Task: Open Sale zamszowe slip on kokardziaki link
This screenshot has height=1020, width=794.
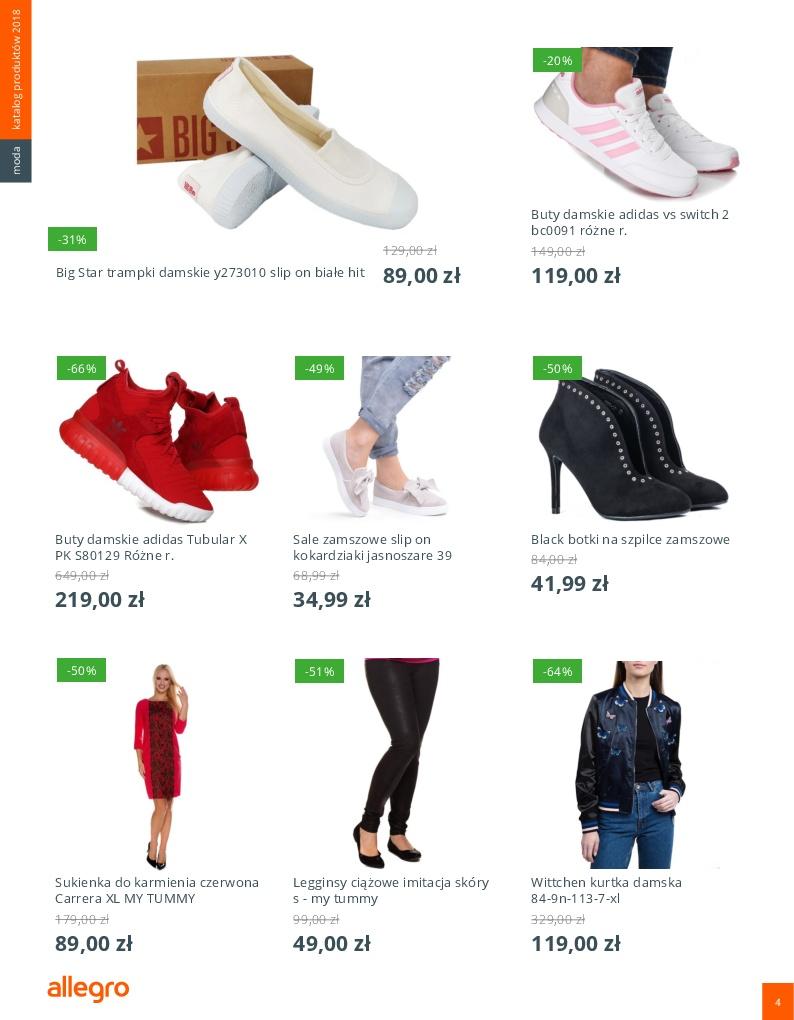Action: (x=372, y=547)
